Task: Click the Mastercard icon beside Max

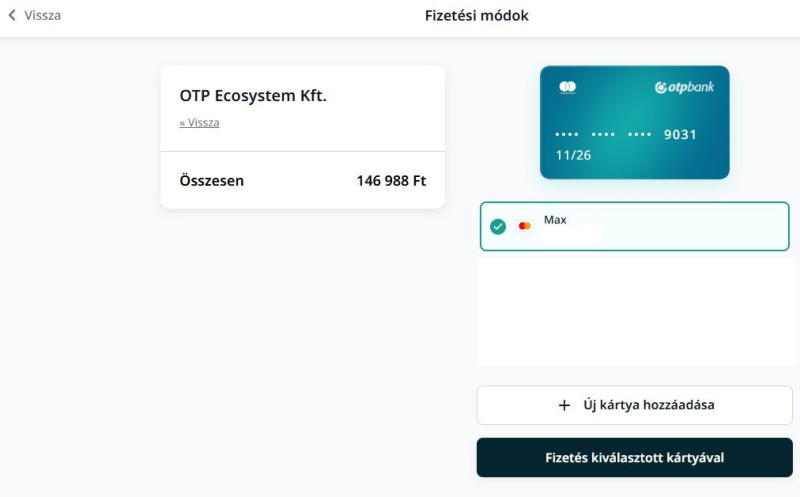Action: point(525,226)
